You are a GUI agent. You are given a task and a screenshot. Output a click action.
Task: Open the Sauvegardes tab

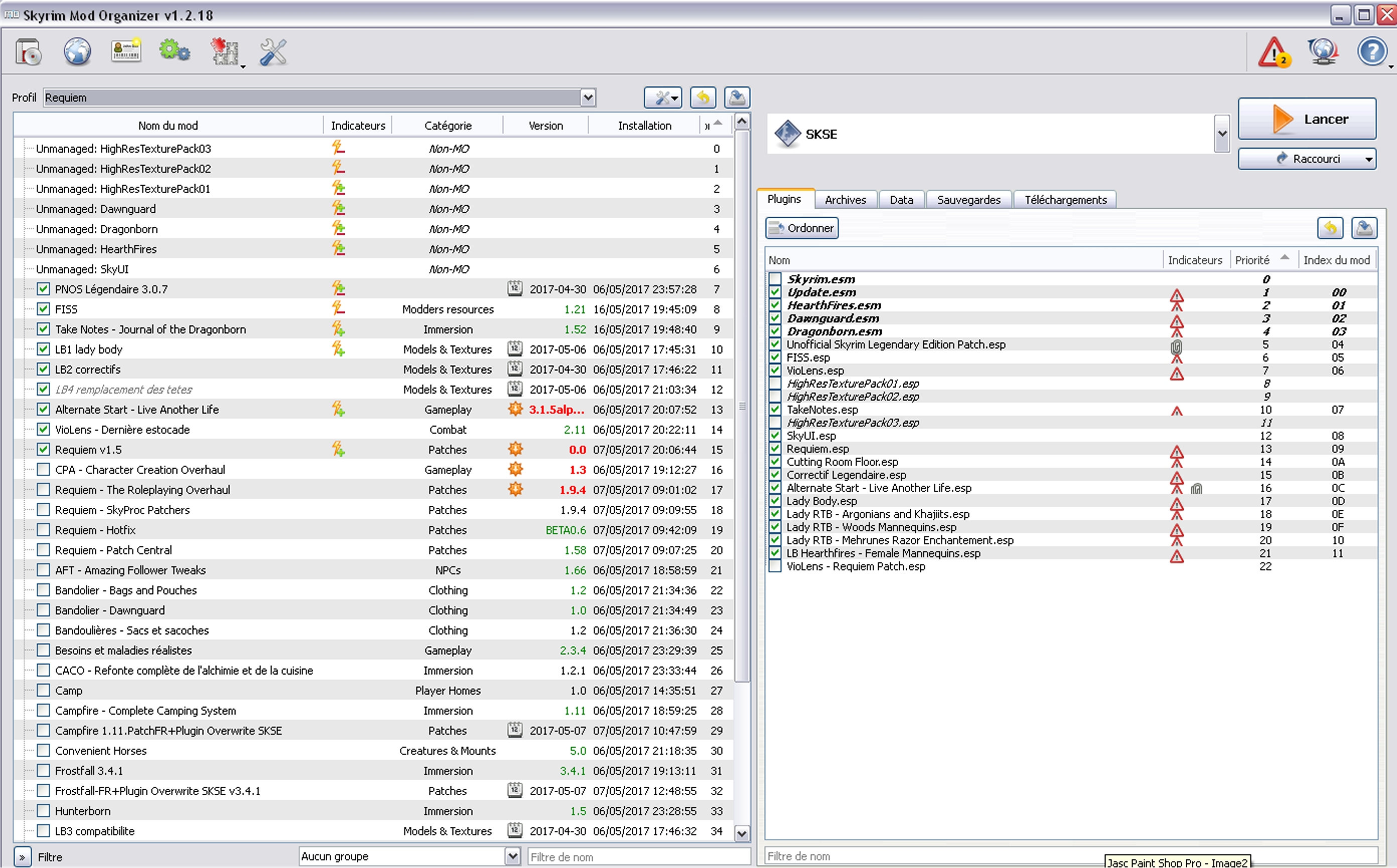tap(968, 200)
